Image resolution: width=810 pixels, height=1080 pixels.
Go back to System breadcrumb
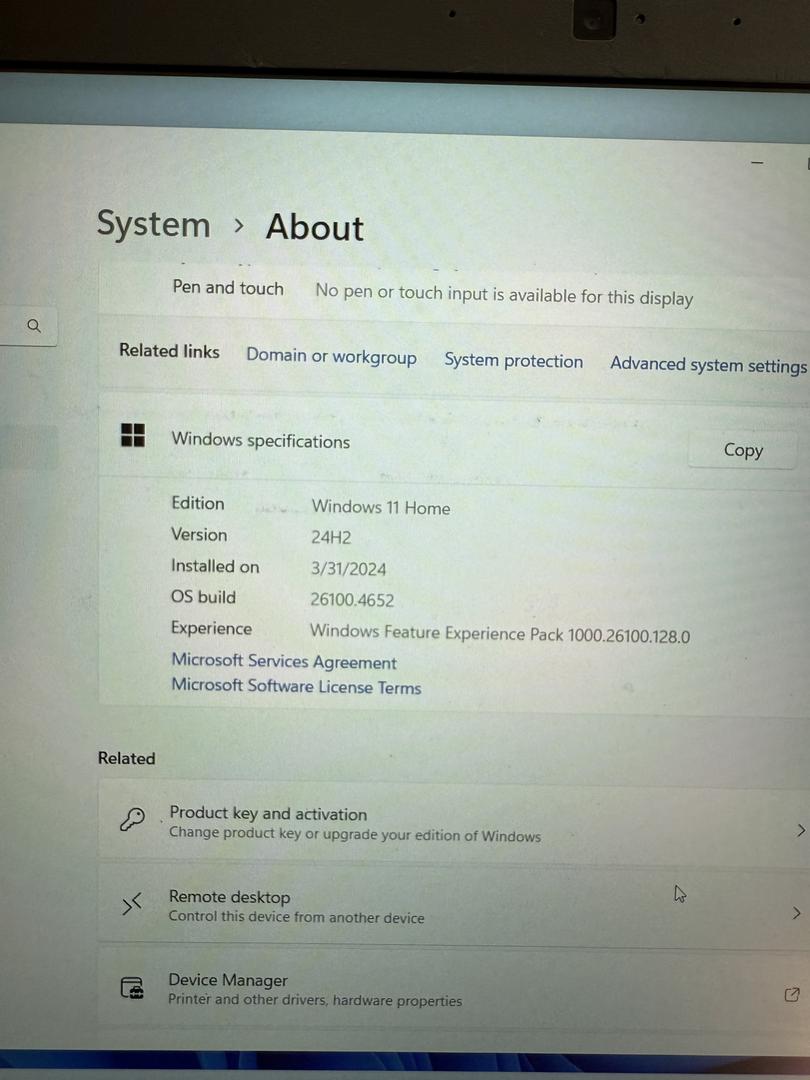click(x=153, y=224)
